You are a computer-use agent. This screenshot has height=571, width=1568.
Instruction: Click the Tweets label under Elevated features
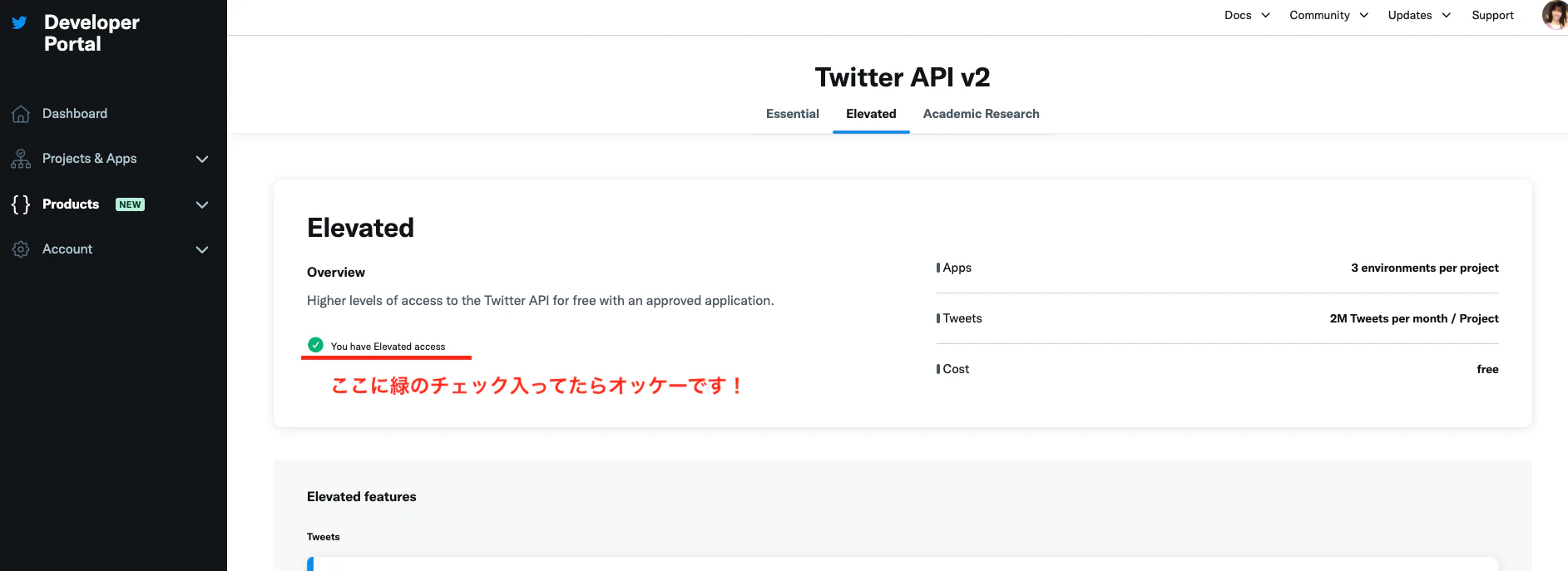point(324,537)
